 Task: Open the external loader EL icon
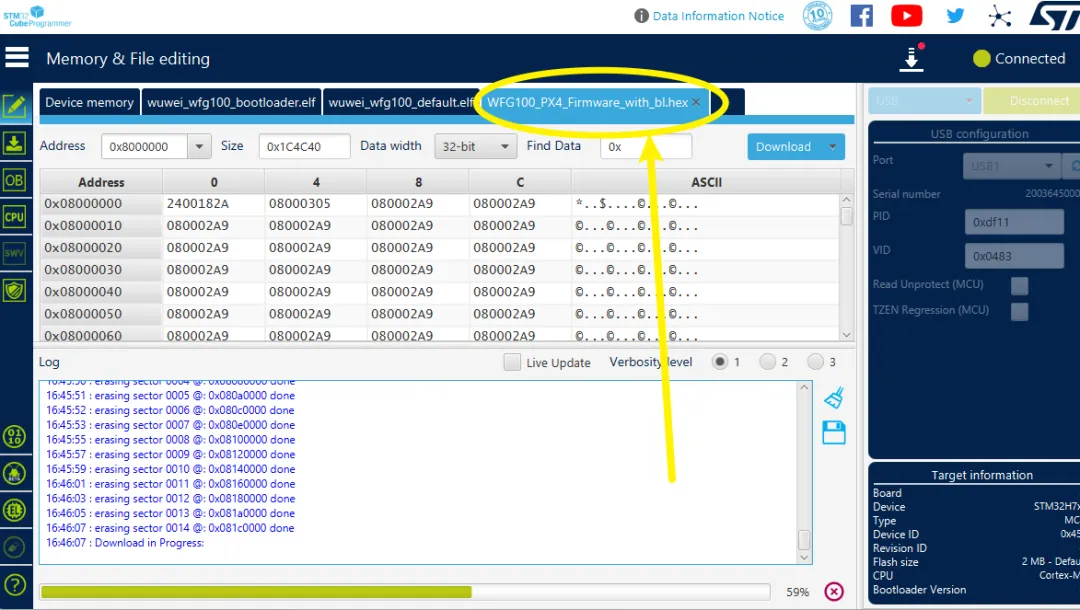click(14, 510)
